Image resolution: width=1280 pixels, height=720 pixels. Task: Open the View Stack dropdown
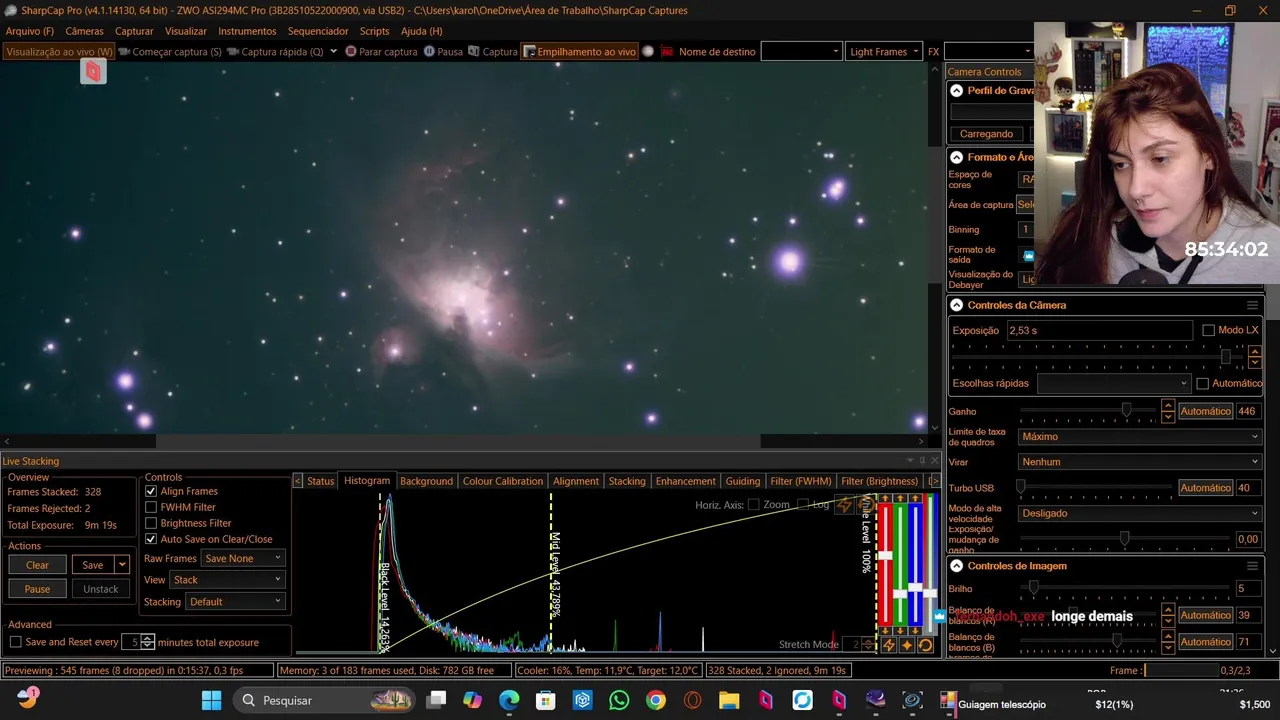[227, 580]
